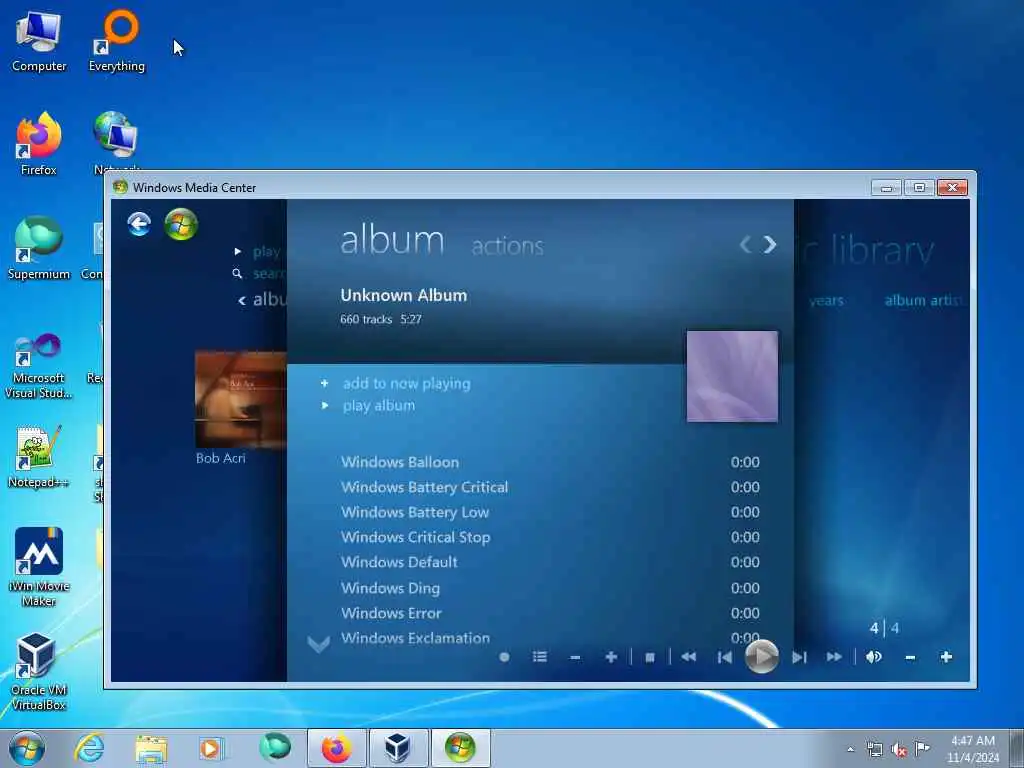Go back via the 'albu' chevron at left
The height and width of the screenshot is (768, 1024).
[x=242, y=300]
